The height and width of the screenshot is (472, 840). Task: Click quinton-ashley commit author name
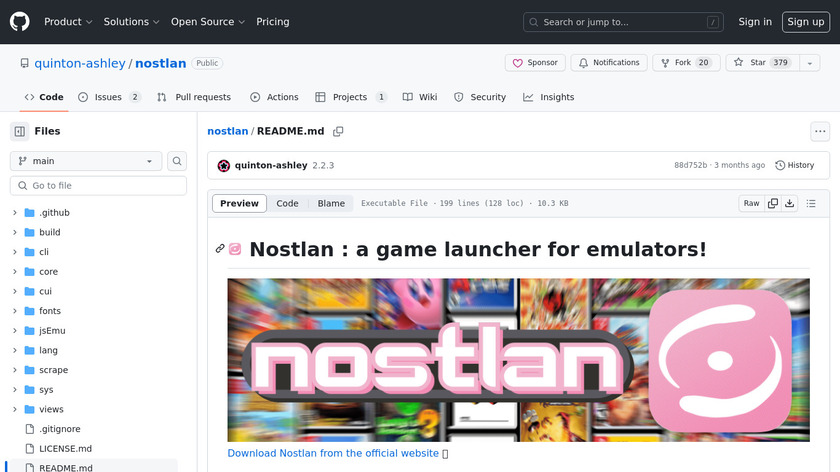tap(271, 166)
